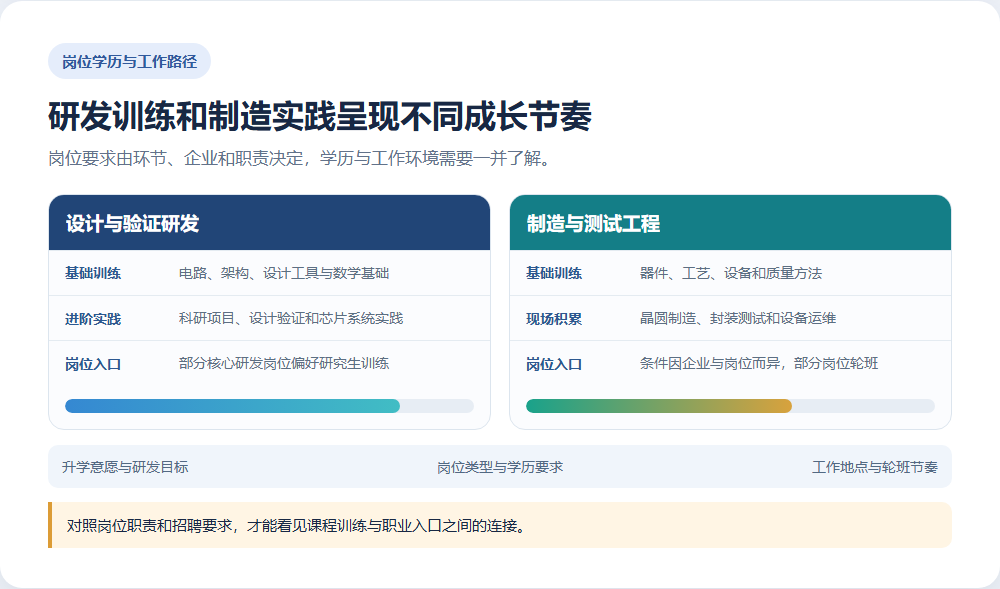This screenshot has height=589, width=1000.
Task: Select 基础训练 label in the 制造与测试工程 card
Action: [554, 273]
